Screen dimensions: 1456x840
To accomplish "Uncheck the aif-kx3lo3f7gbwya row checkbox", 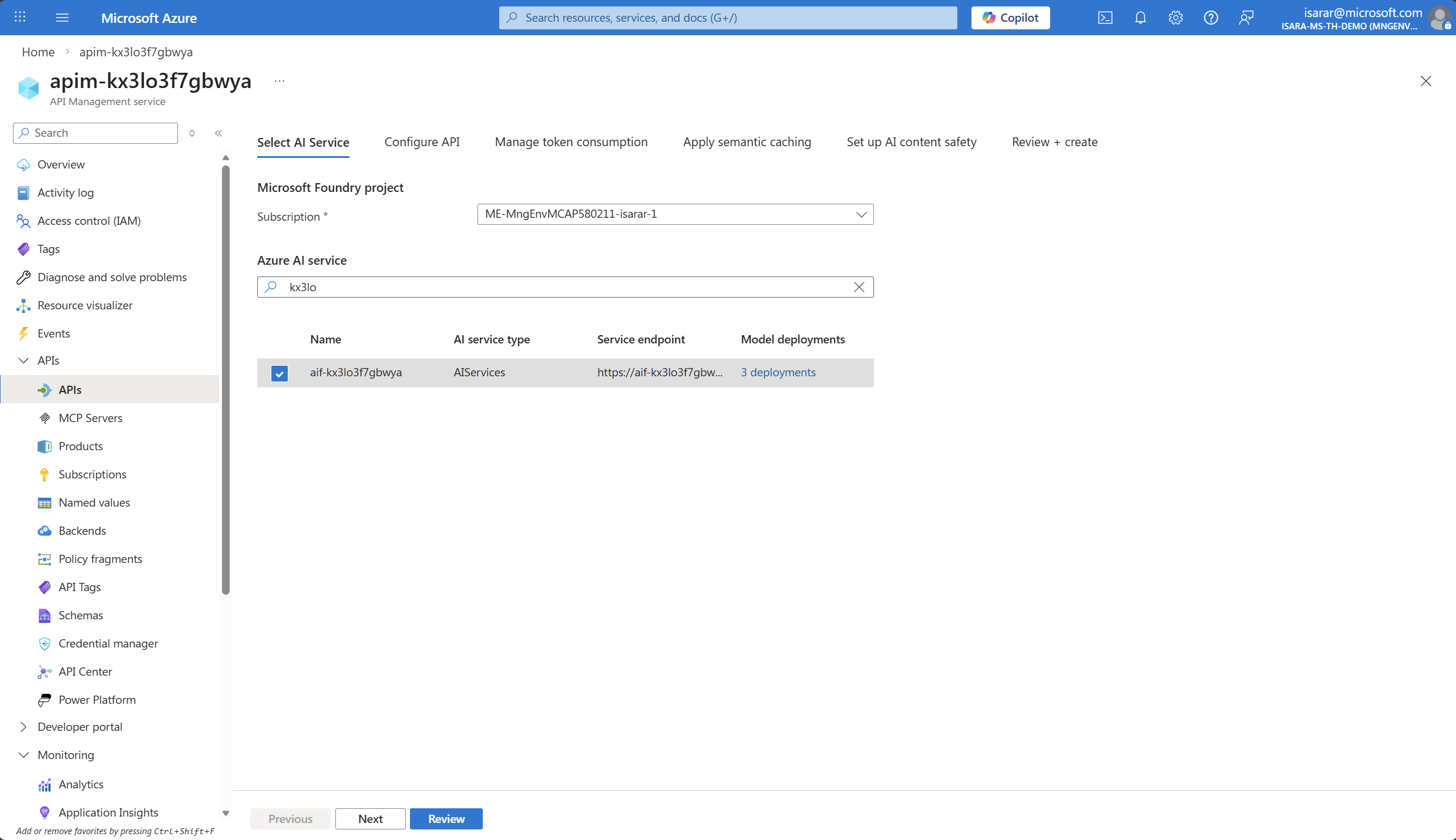I will 280,373.
